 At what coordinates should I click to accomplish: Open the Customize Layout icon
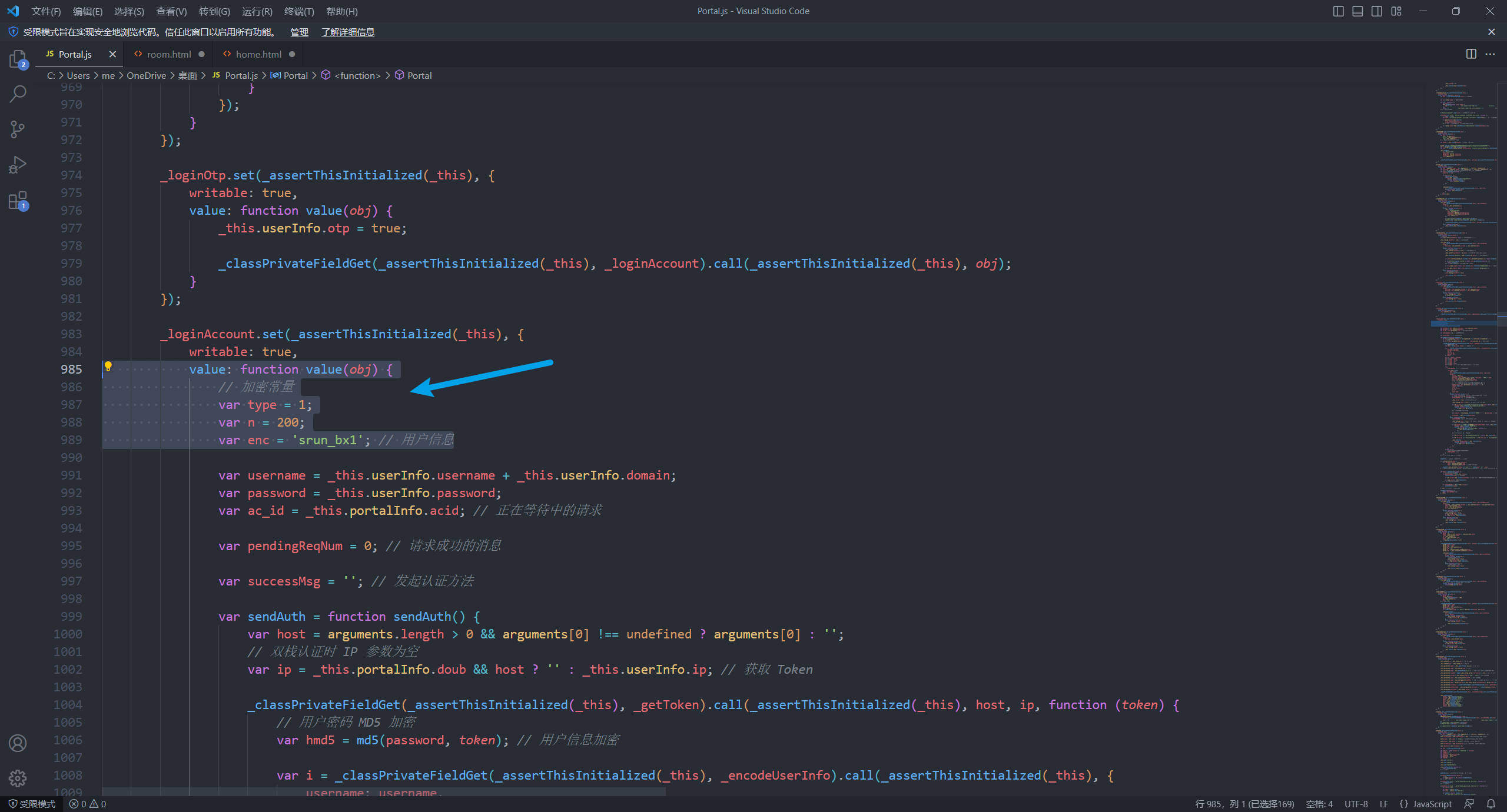coord(1396,11)
